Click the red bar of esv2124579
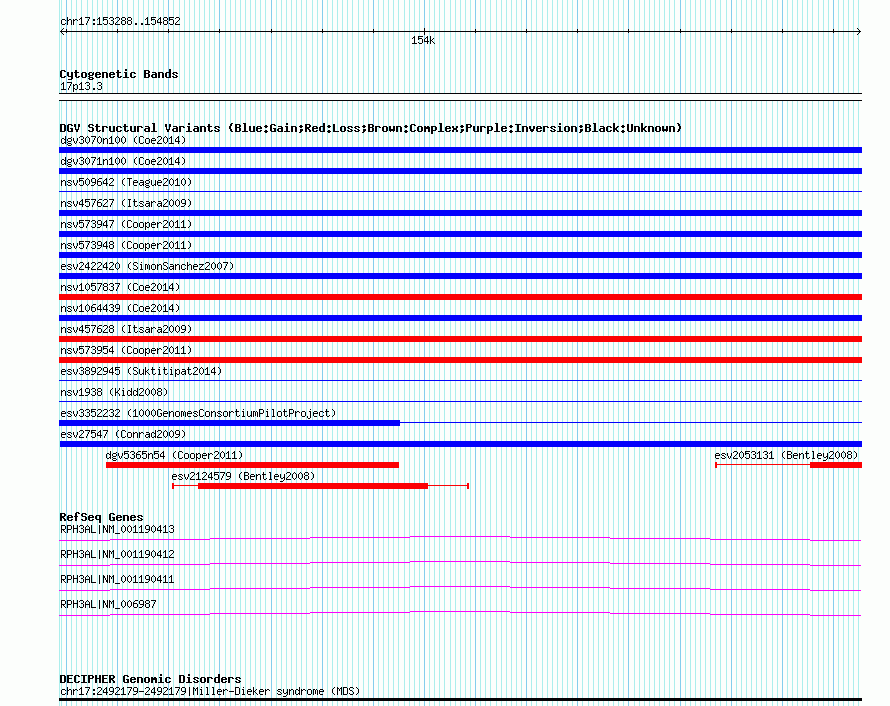Viewport: 890px width, 706px height. coord(313,486)
